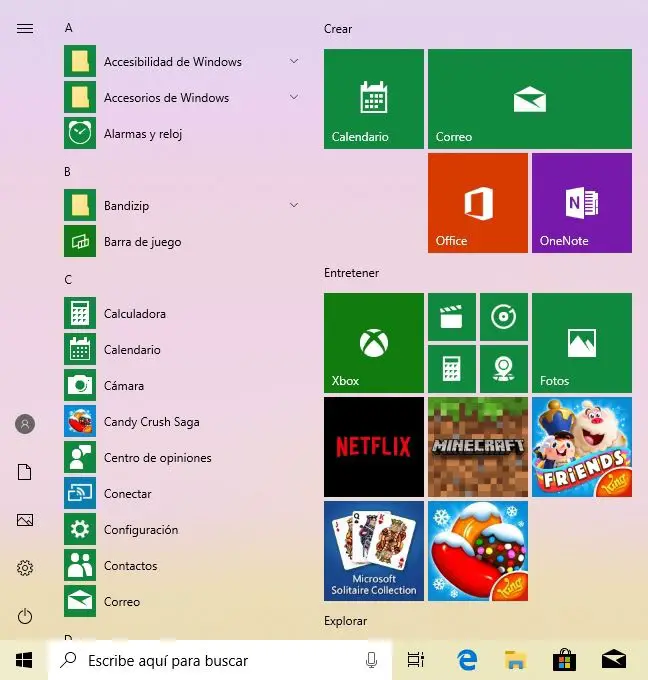648x680 pixels.
Task: Launch the Conectar app
Action: tap(182, 493)
